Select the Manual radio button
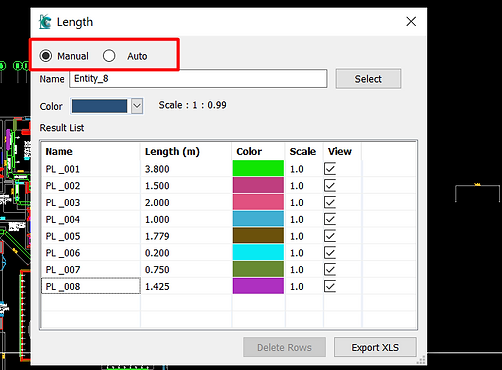The height and width of the screenshot is (370, 502). click(46, 56)
